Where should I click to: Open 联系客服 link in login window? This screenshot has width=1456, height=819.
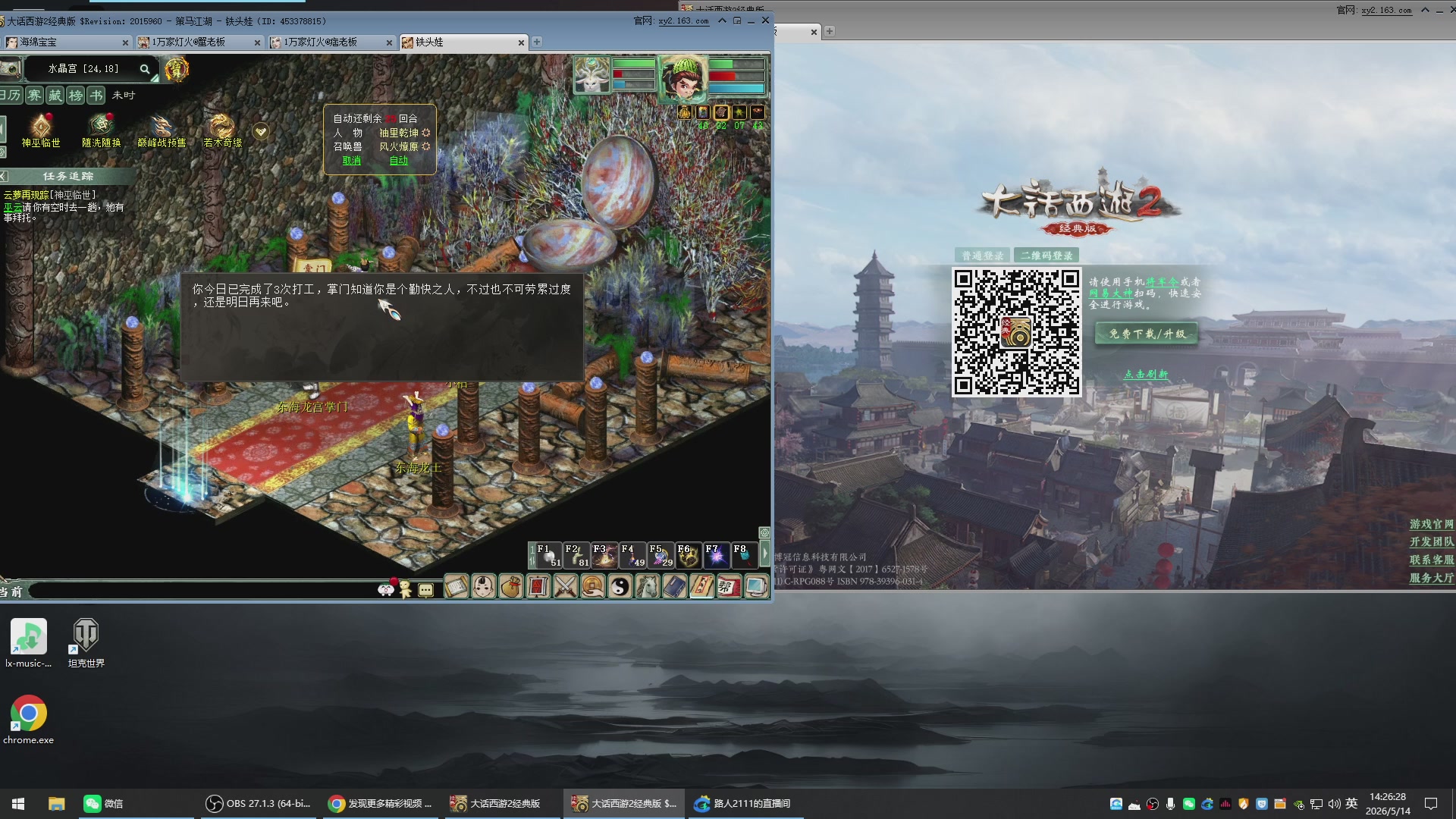pos(1432,560)
